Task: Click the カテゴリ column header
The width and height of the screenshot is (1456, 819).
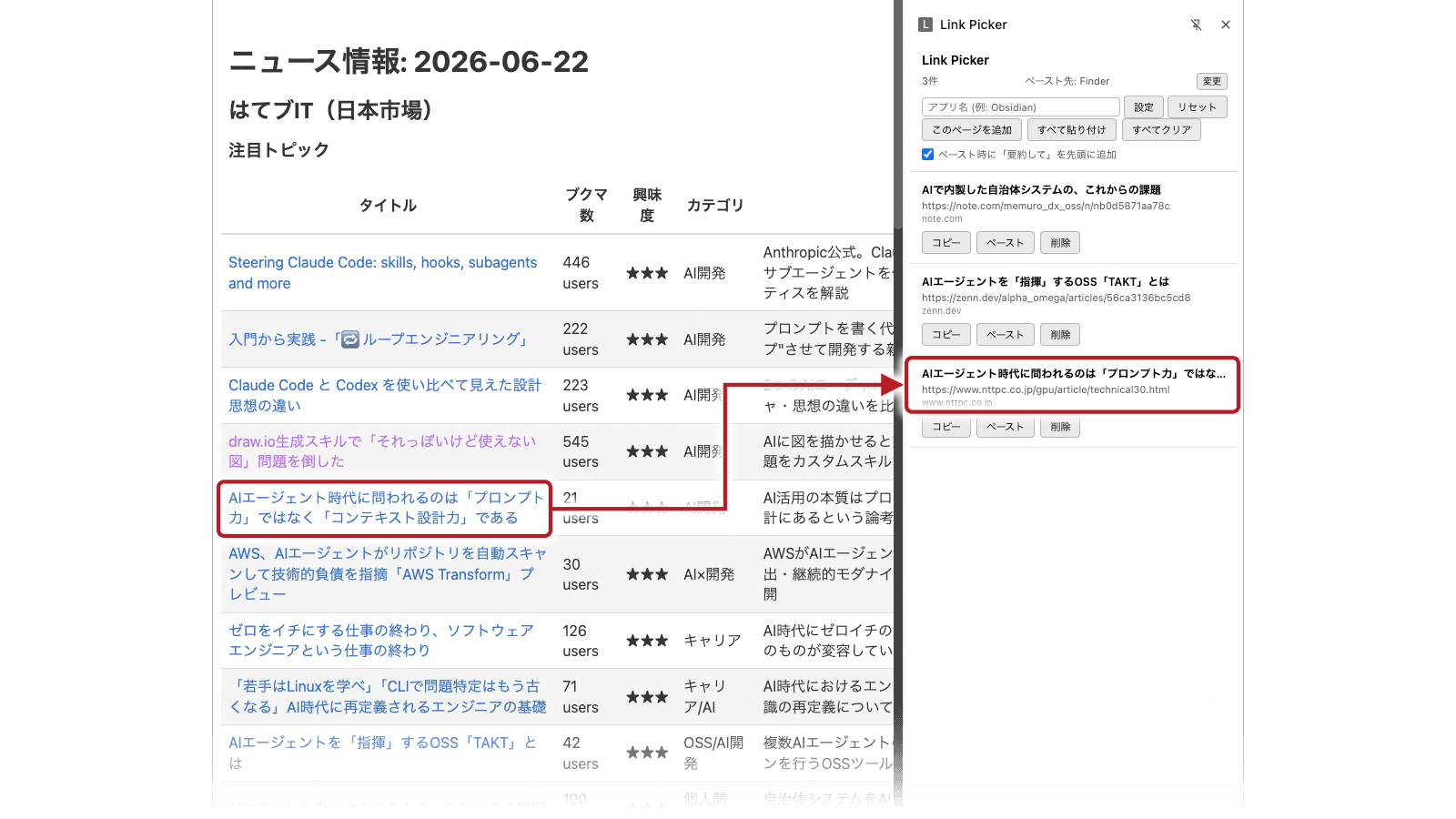Action: (715, 206)
